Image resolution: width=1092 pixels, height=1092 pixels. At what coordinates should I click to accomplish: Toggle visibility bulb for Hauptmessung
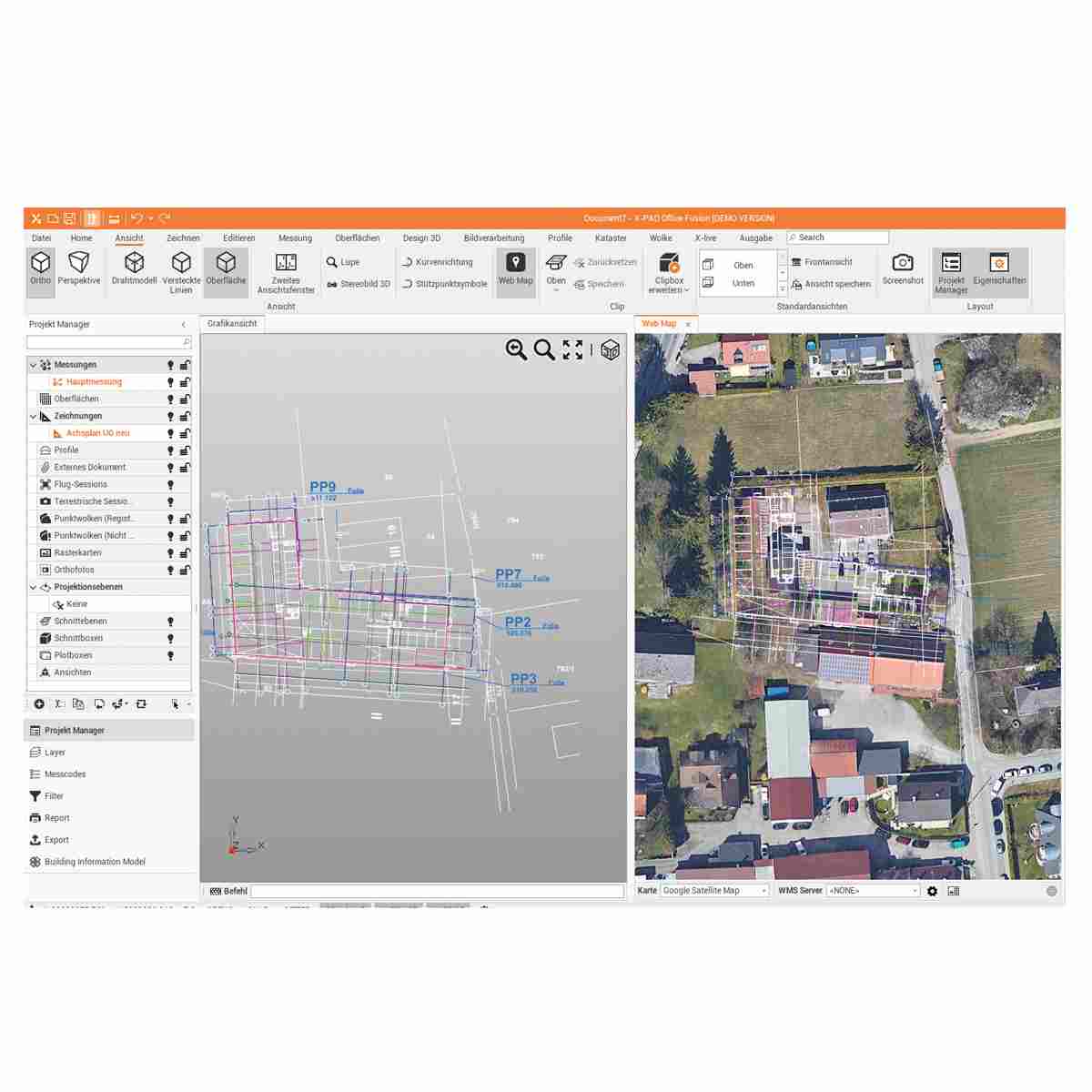click(170, 382)
